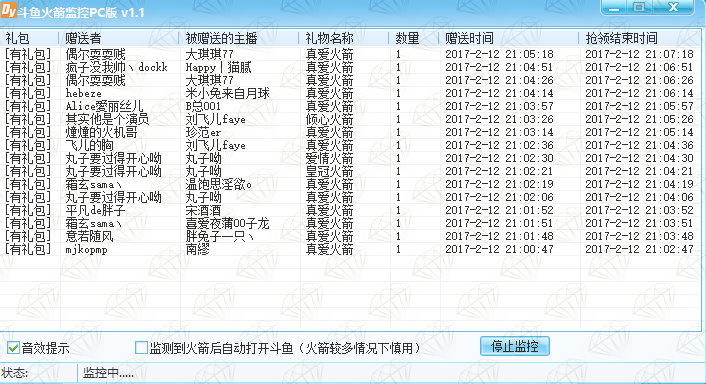This screenshot has width=706, height=384.
Task: Click send time 2017-2-12 21:05:18
Action: click(x=499, y=54)
